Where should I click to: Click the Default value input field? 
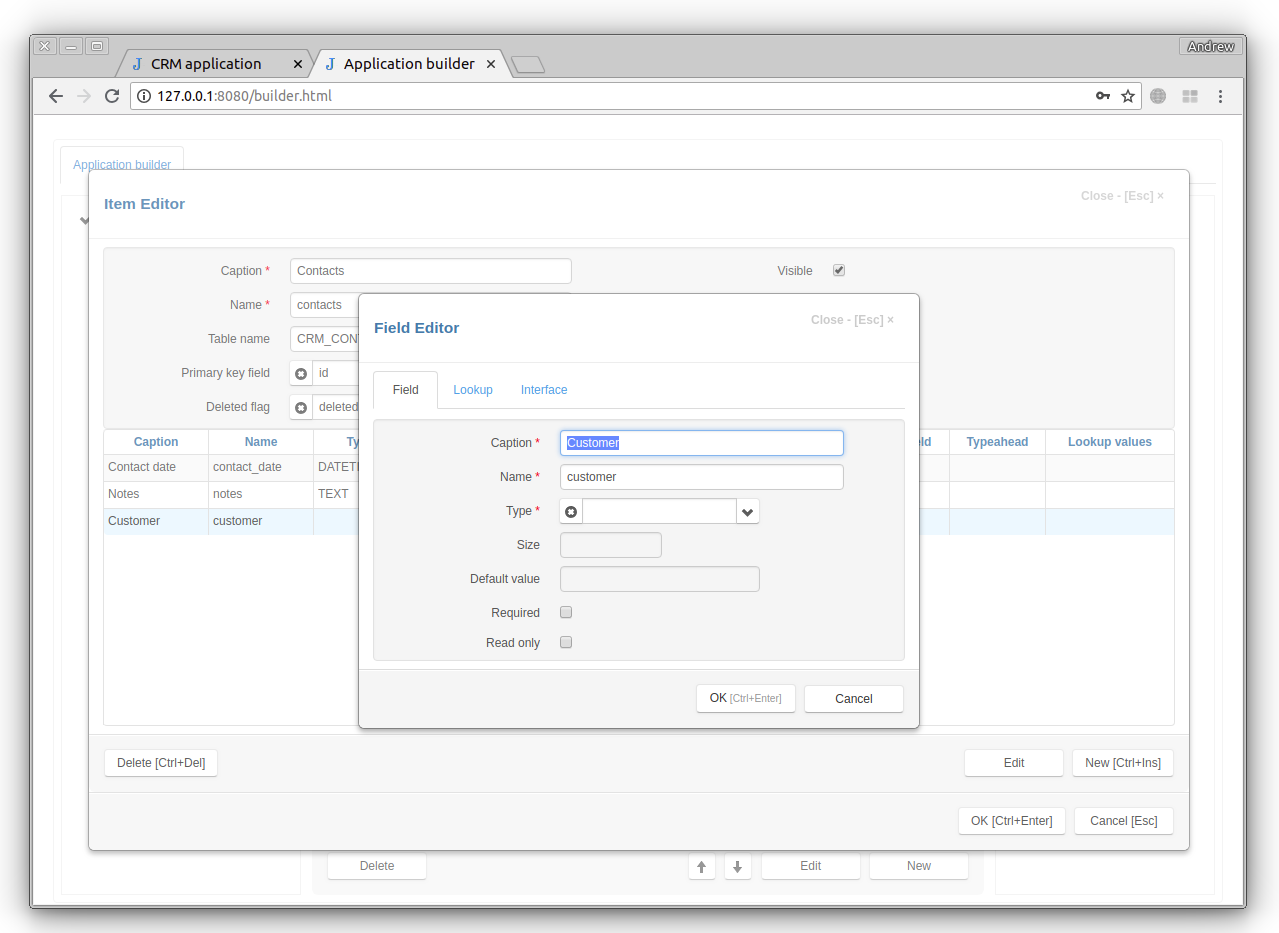pyautogui.click(x=660, y=579)
